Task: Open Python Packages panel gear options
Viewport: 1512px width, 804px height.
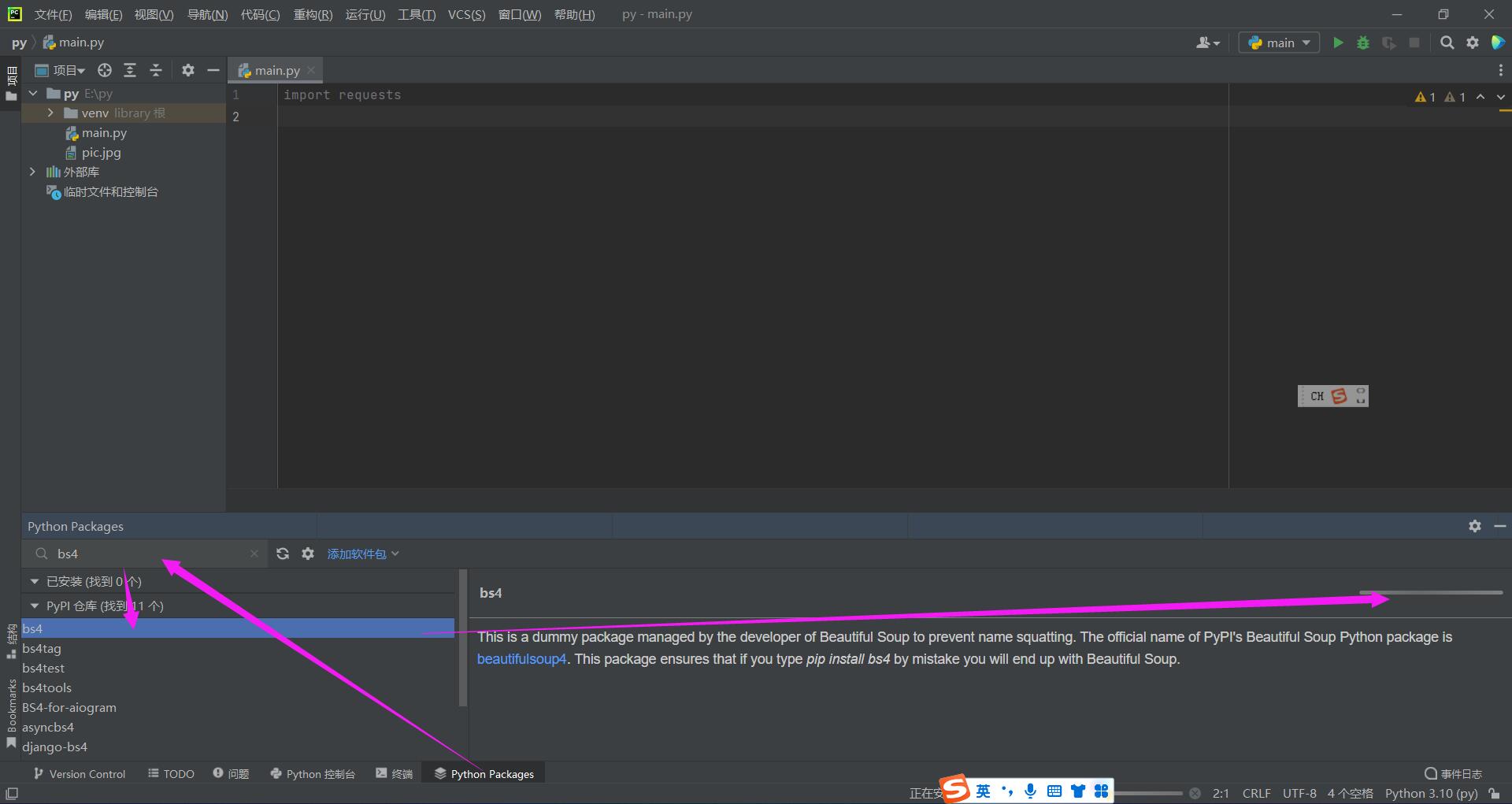Action: click(1475, 526)
